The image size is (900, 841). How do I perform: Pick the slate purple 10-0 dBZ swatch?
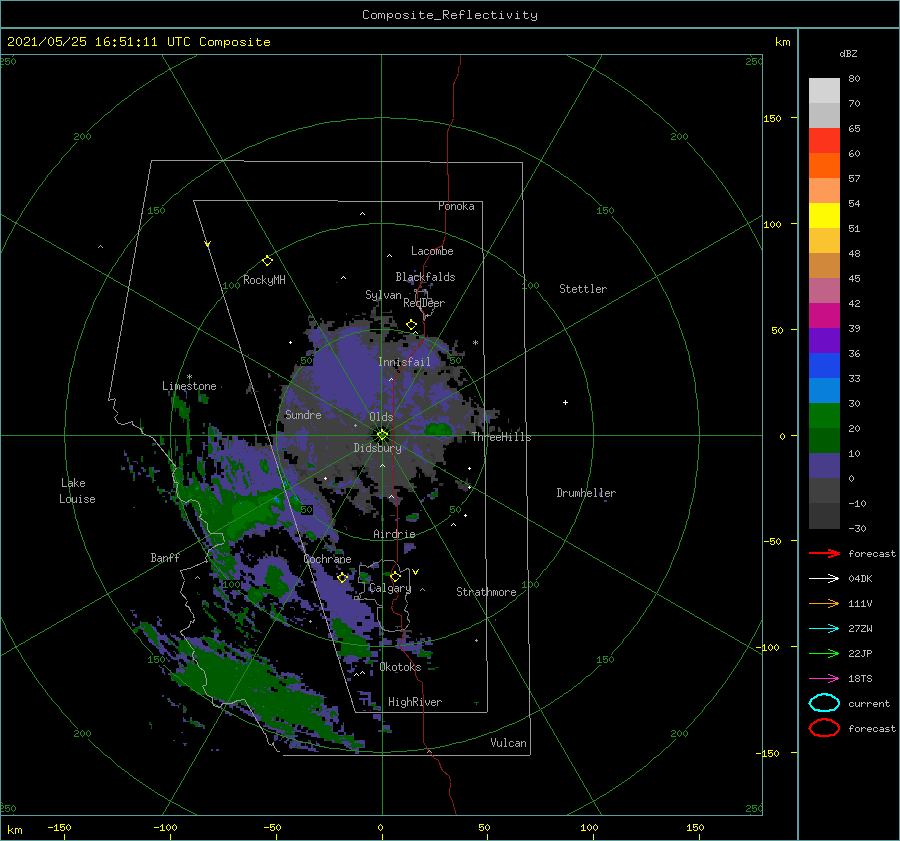pyautogui.click(x=824, y=466)
